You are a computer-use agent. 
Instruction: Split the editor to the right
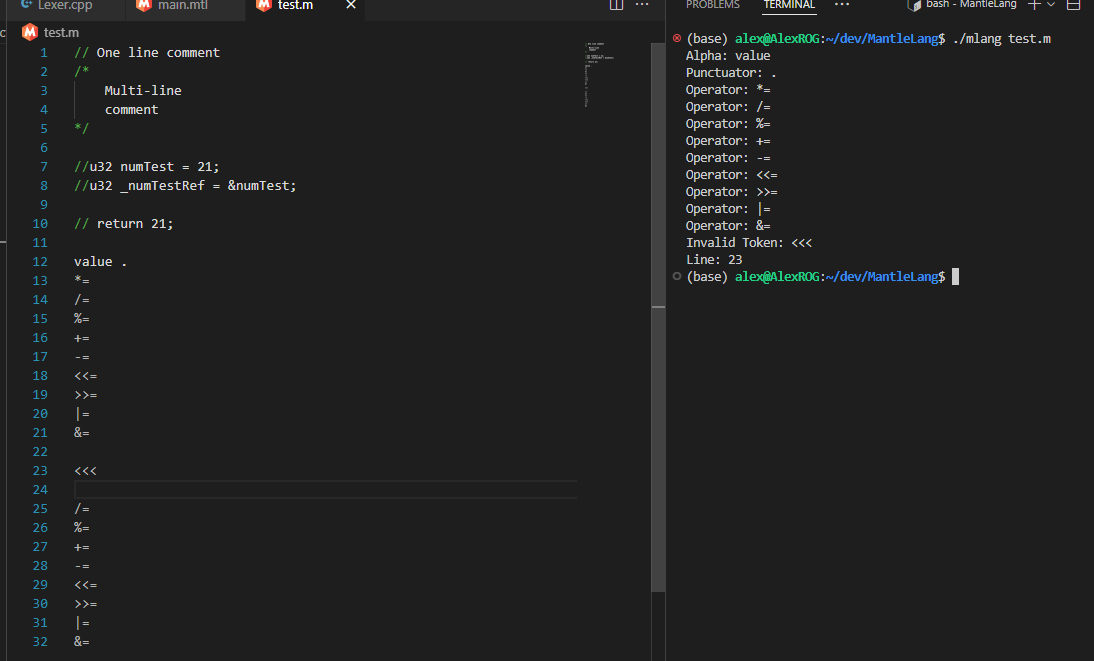pos(616,5)
